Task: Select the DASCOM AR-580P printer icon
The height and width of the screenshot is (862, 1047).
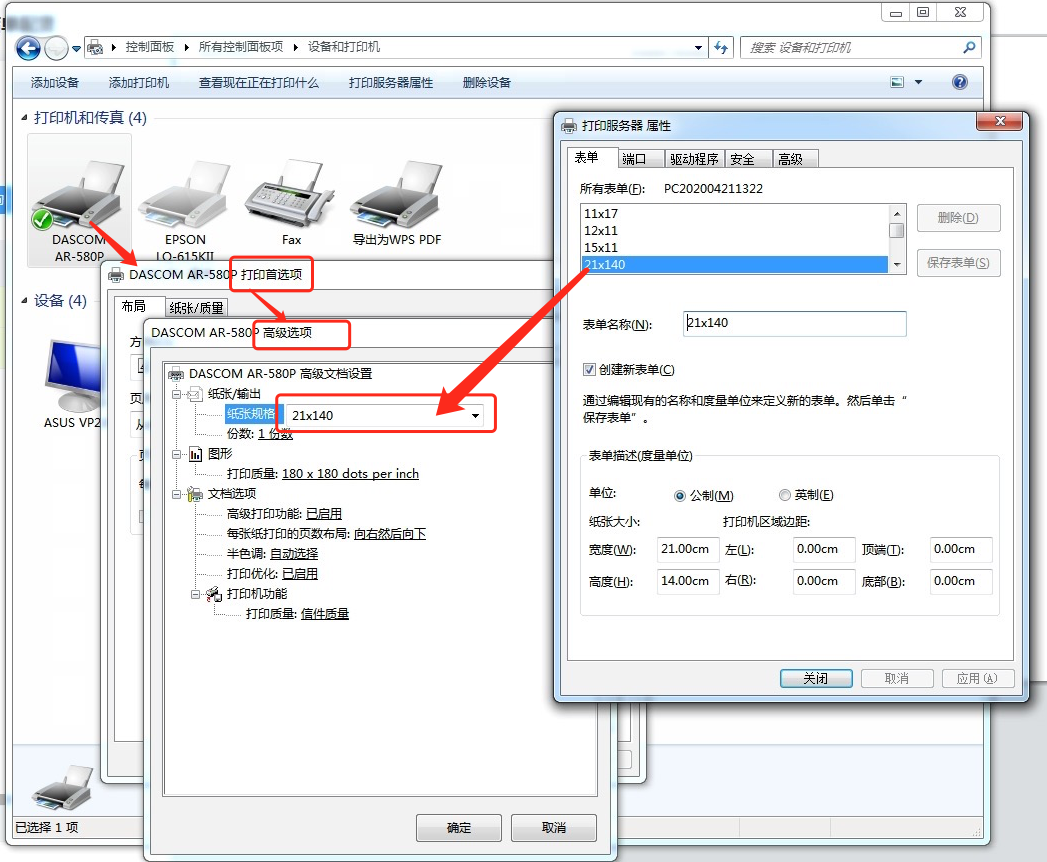Action: coord(79,195)
